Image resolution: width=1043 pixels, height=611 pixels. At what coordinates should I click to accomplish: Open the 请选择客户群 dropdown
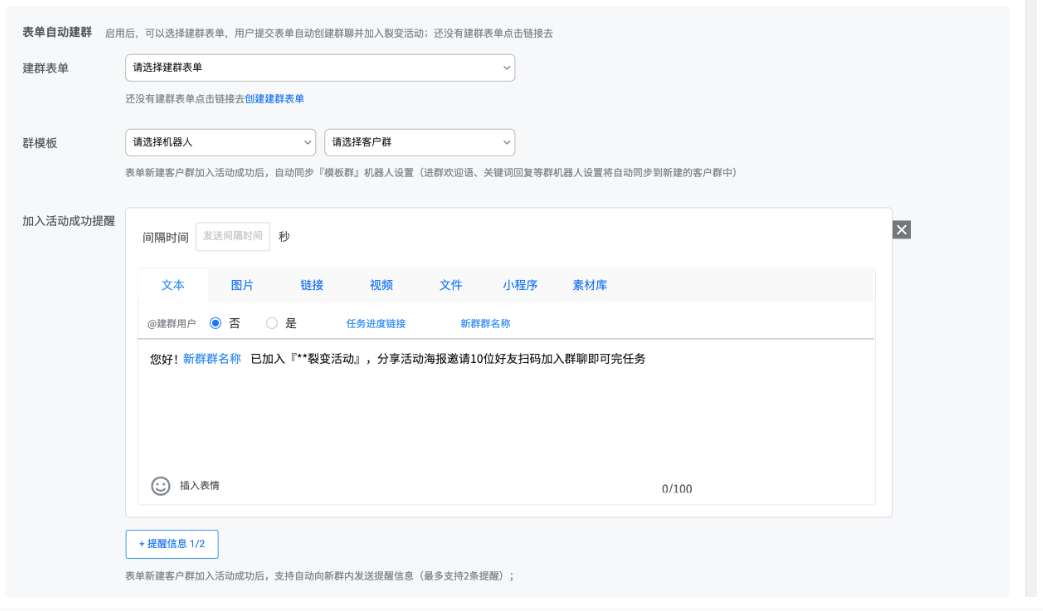click(419, 142)
